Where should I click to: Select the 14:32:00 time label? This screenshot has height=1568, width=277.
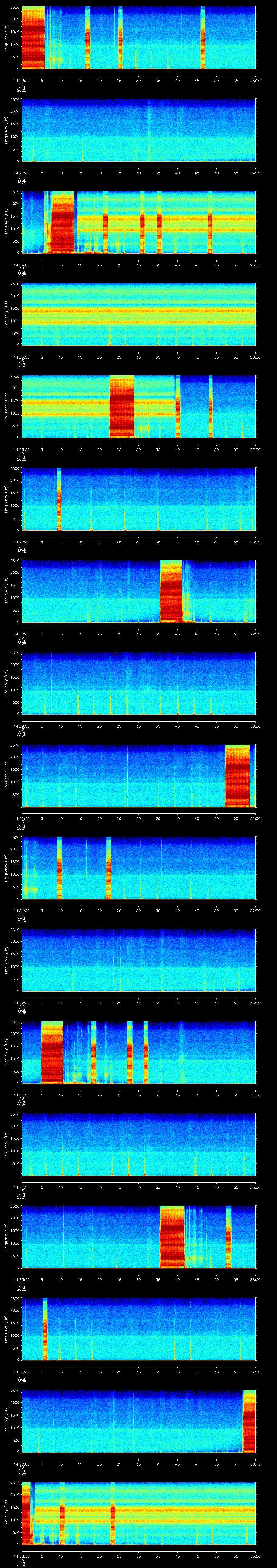pos(21,1003)
